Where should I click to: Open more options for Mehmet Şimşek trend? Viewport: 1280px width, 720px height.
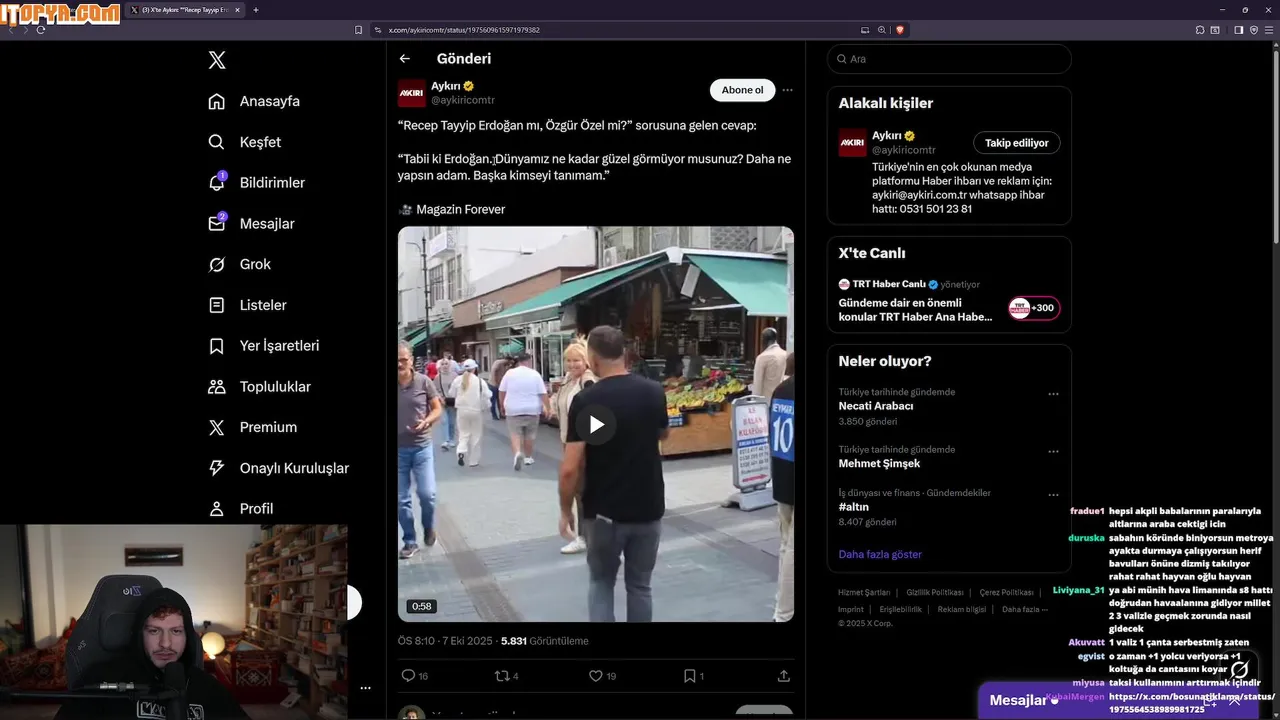pos(1053,452)
